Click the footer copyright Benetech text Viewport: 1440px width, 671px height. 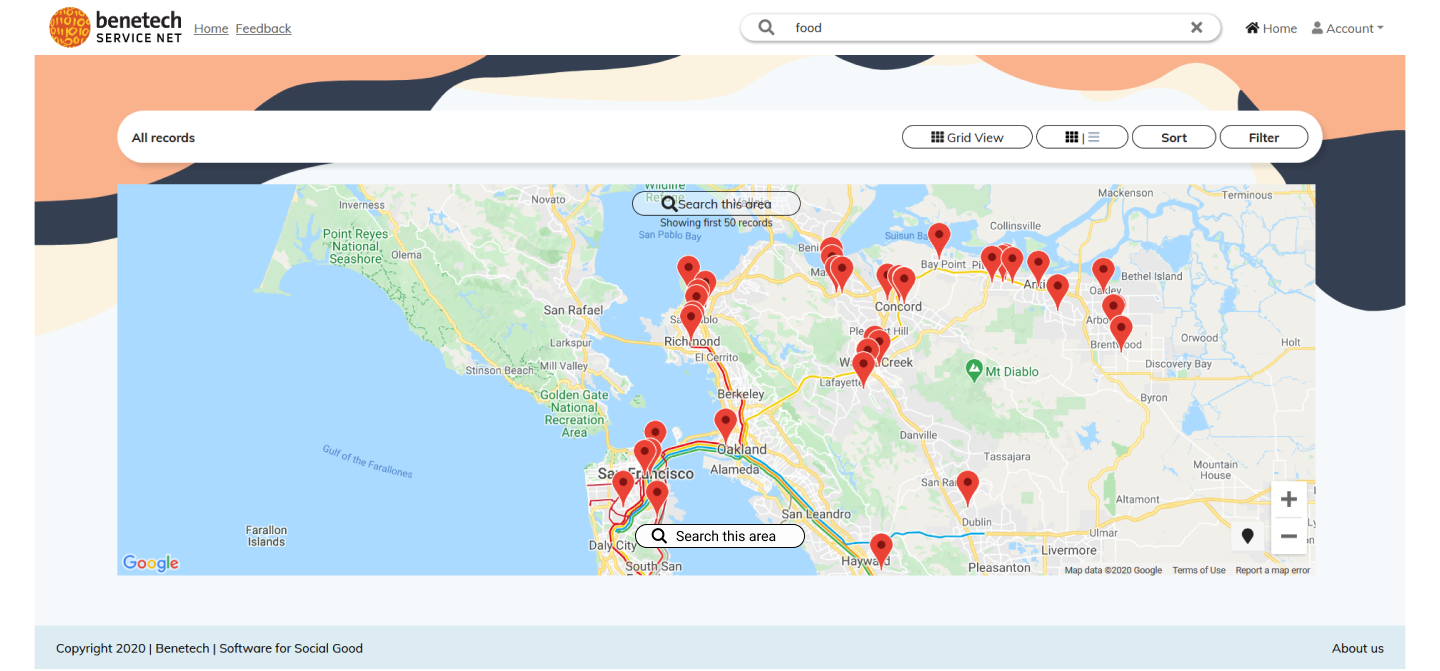tap(209, 648)
